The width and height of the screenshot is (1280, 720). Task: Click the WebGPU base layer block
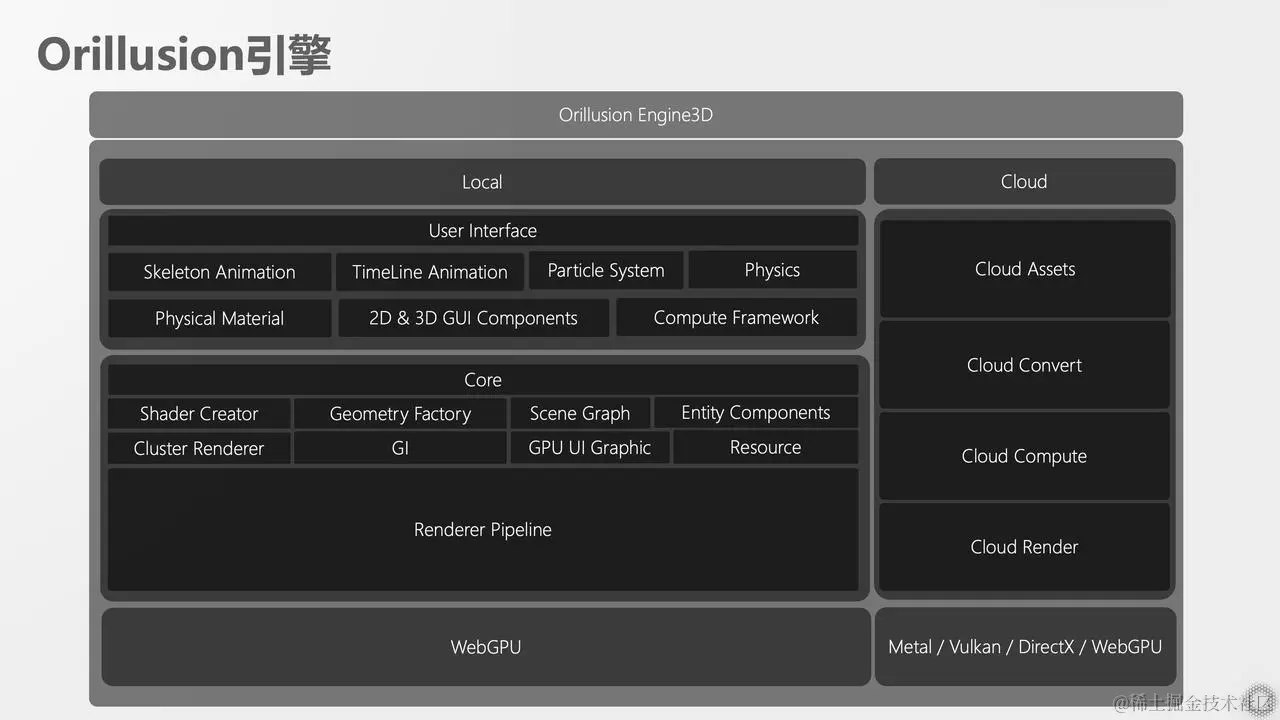point(486,647)
